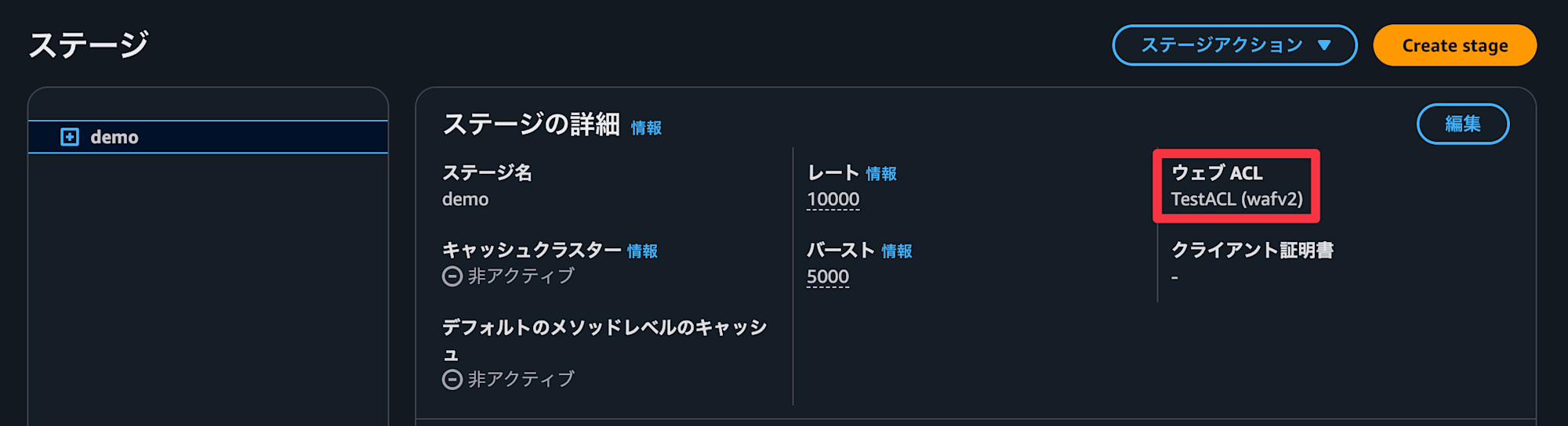This screenshot has height=426, width=1568.
Task: Click the 編集 button
Action: coord(1463,124)
